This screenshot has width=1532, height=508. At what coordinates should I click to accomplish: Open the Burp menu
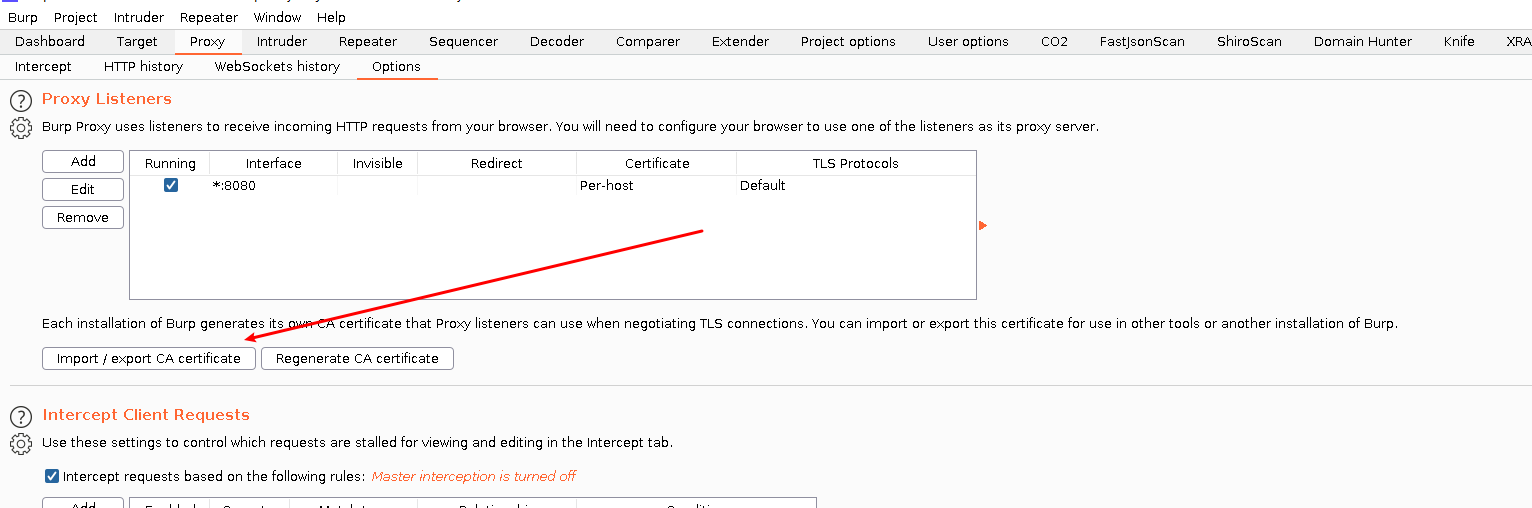tap(23, 17)
